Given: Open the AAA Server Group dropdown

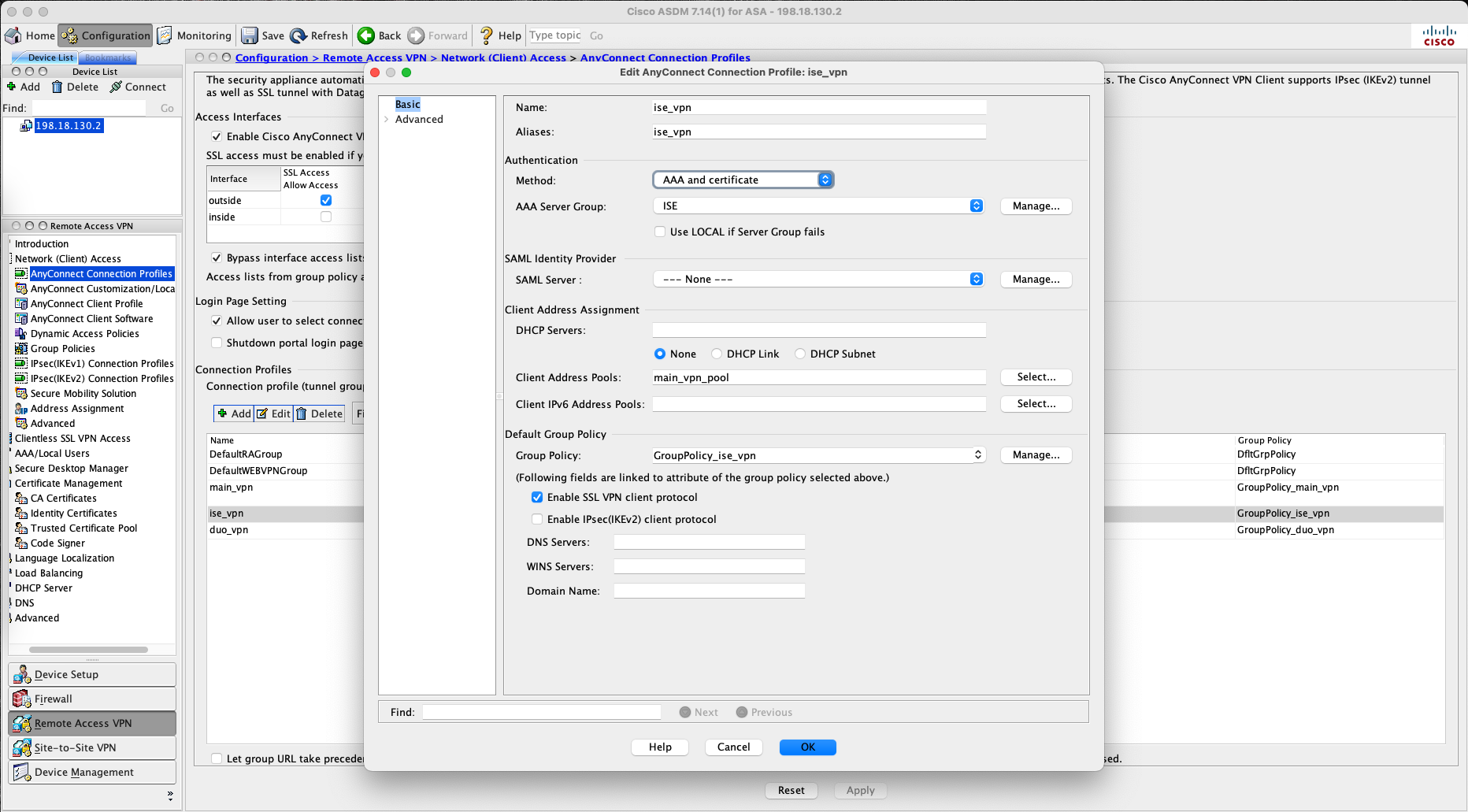Looking at the screenshot, I should click(x=818, y=206).
